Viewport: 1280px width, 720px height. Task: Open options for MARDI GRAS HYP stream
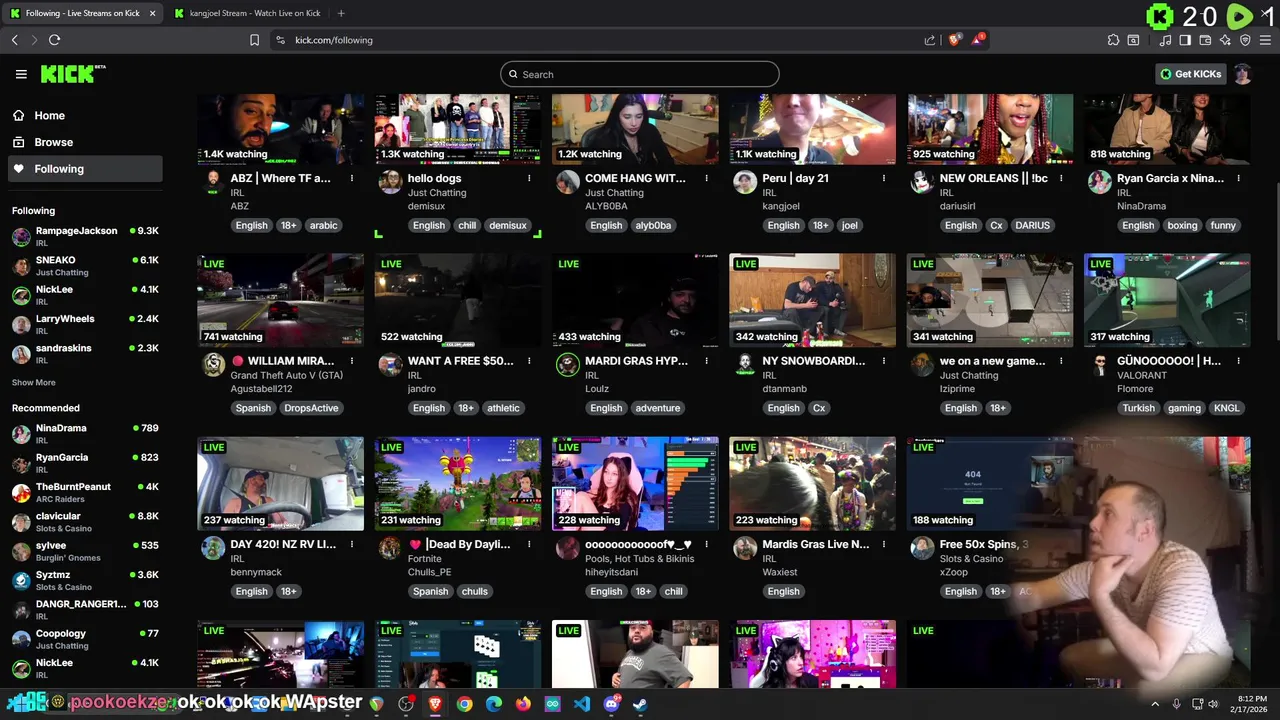[x=706, y=361]
